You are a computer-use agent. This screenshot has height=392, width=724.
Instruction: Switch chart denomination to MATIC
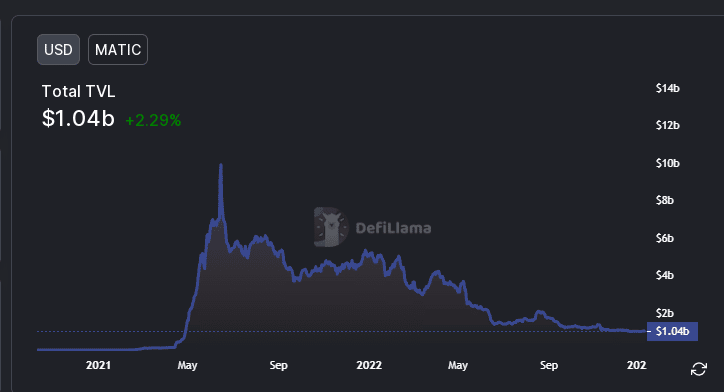pyautogui.click(x=118, y=49)
